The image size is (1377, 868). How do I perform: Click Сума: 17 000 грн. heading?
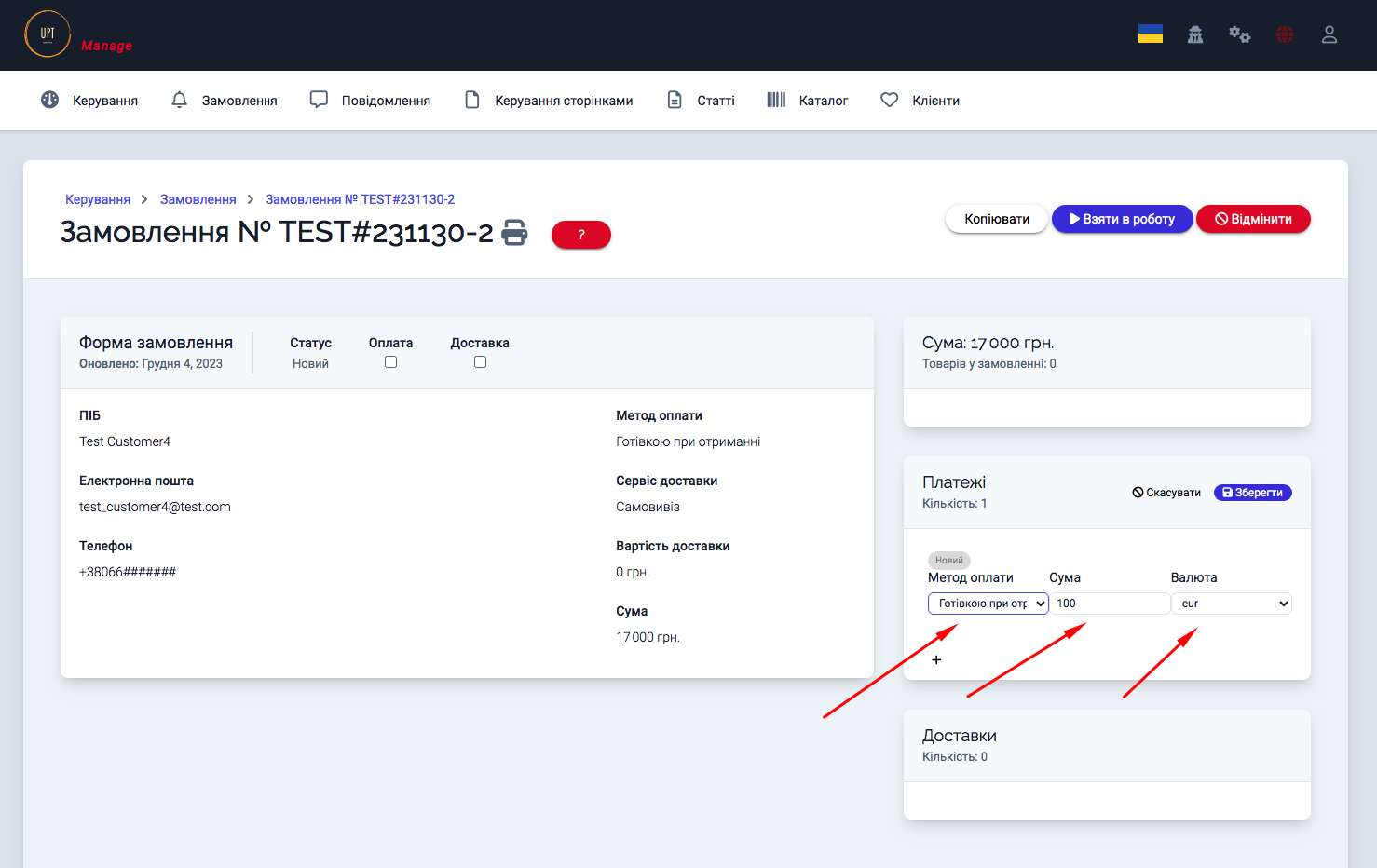988,343
